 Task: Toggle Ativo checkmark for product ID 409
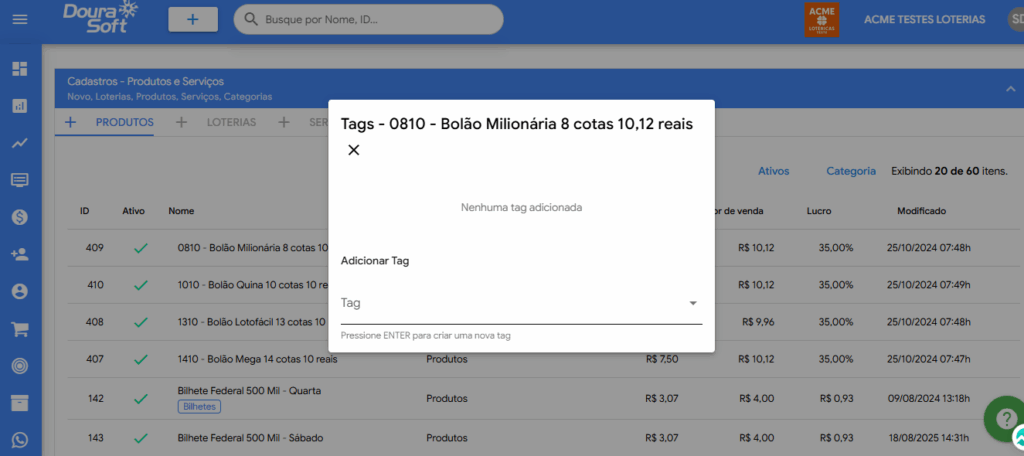[x=140, y=247]
